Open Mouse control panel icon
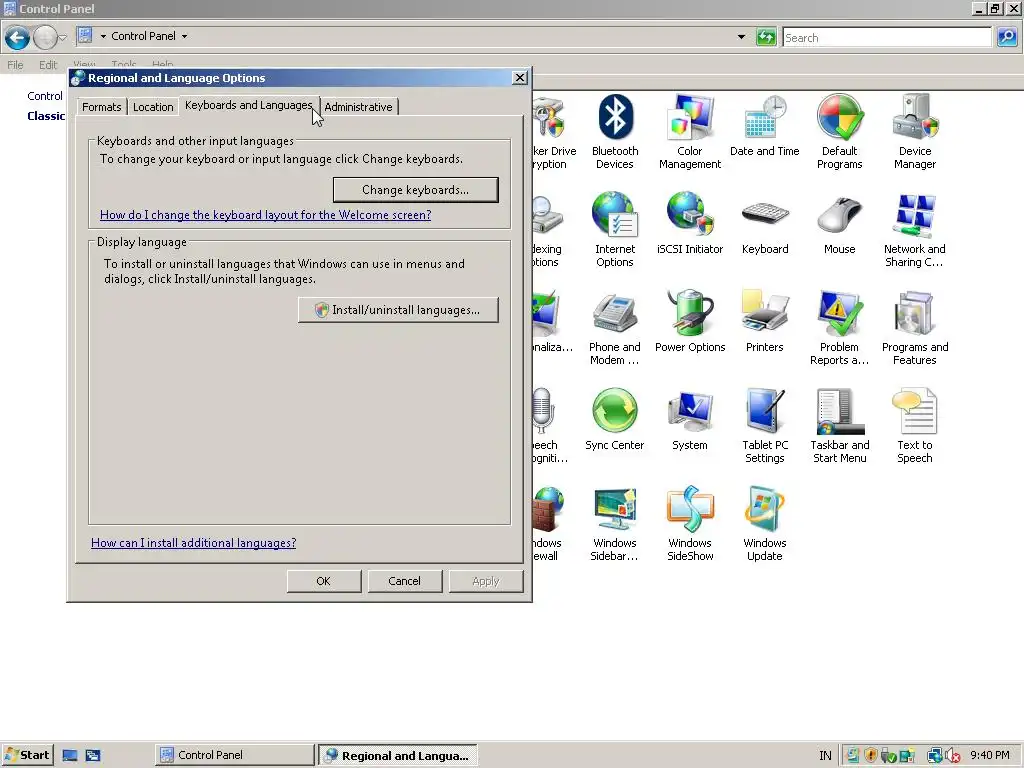The height and width of the screenshot is (768, 1024). pos(840,223)
